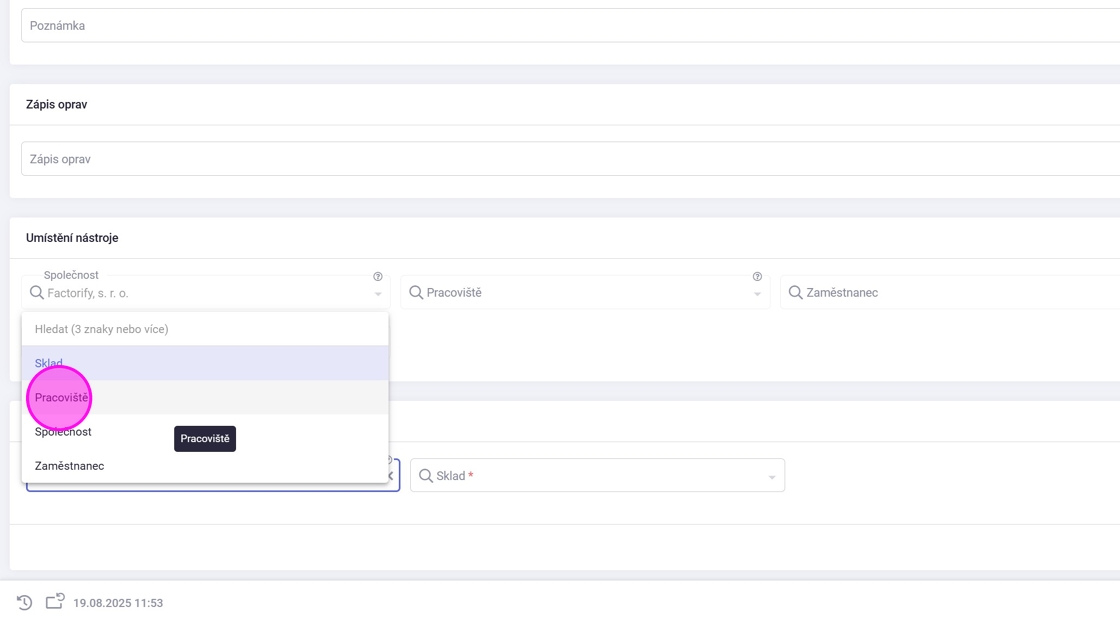Select Sklad option in dropdown list

click(x=49, y=363)
